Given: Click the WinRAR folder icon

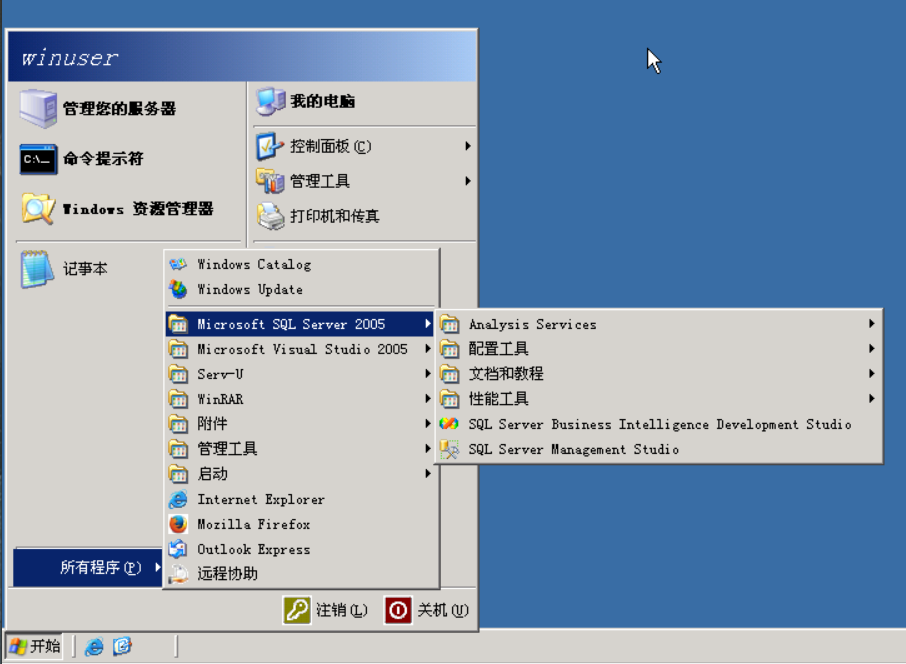Looking at the screenshot, I should coord(179,399).
